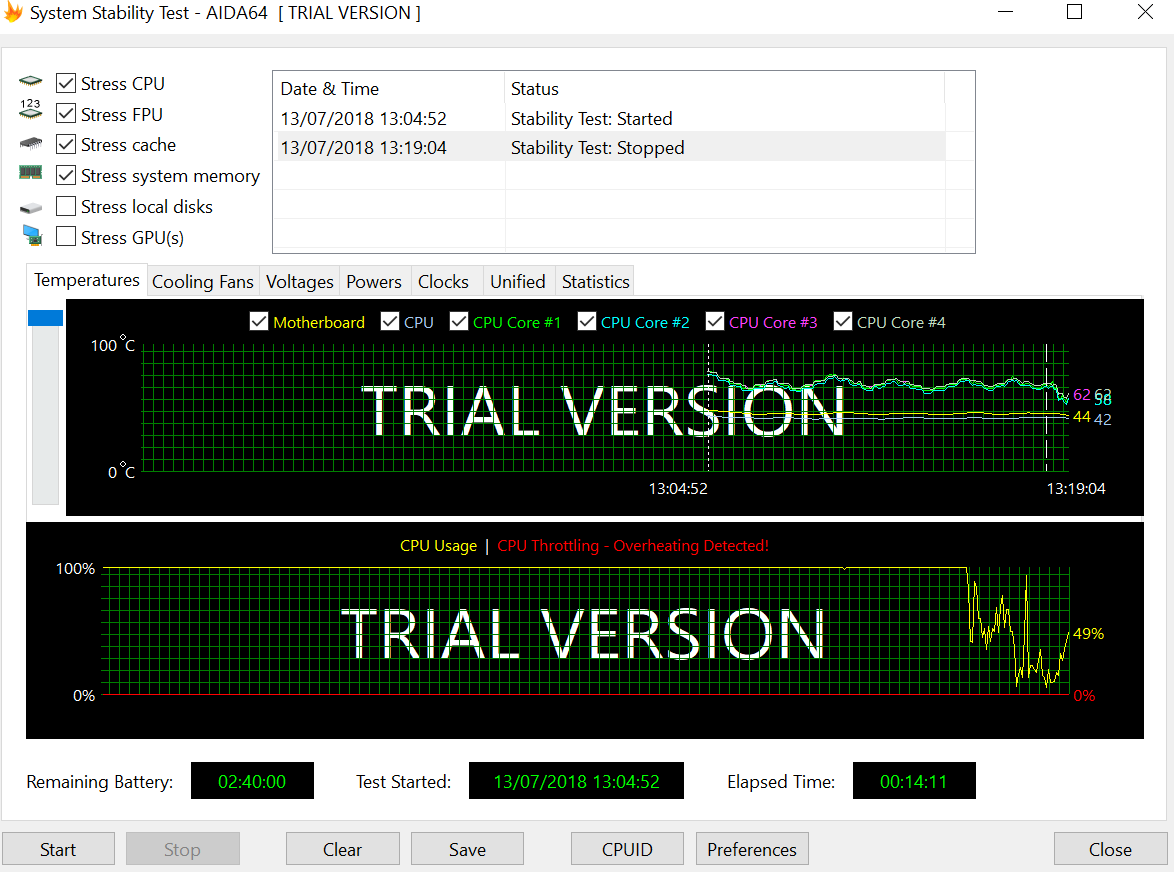The width and height of the screenshot is (1174, 872).
Task: Click CPU Throttling - Overheating Detected text
Action: pyautogui.click(x=633, y=546)
